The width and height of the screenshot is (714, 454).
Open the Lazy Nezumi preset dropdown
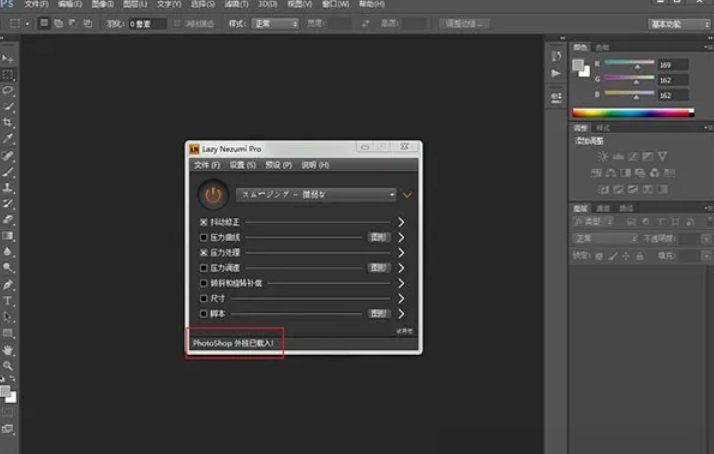pyautogui.click(x=316, y=195)
